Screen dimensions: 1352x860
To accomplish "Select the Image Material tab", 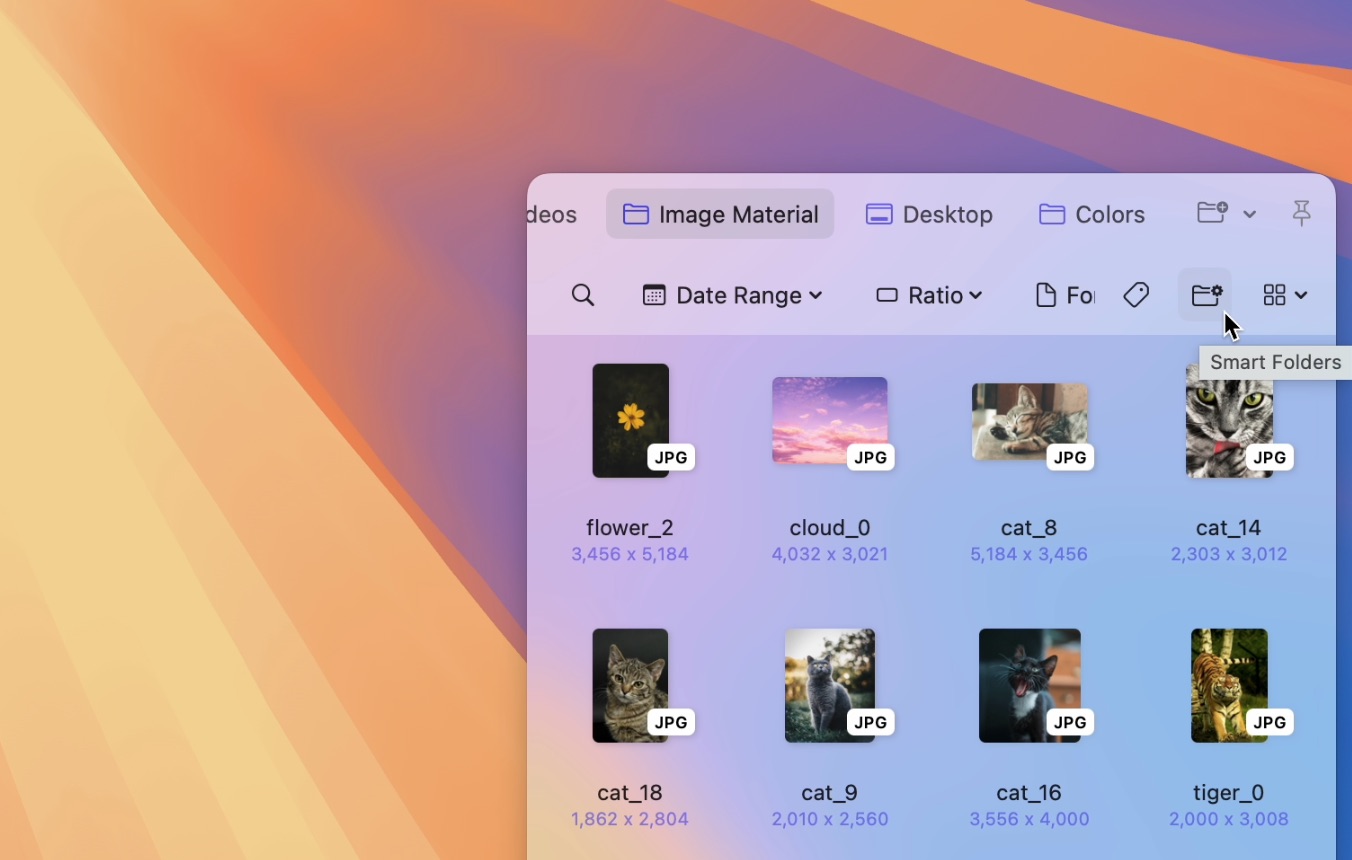I will click(x=719, y=213).
